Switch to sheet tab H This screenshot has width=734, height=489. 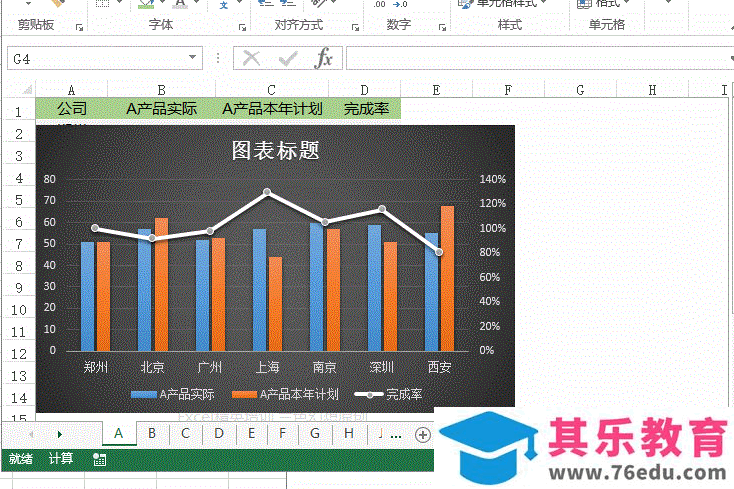[349, 433]
